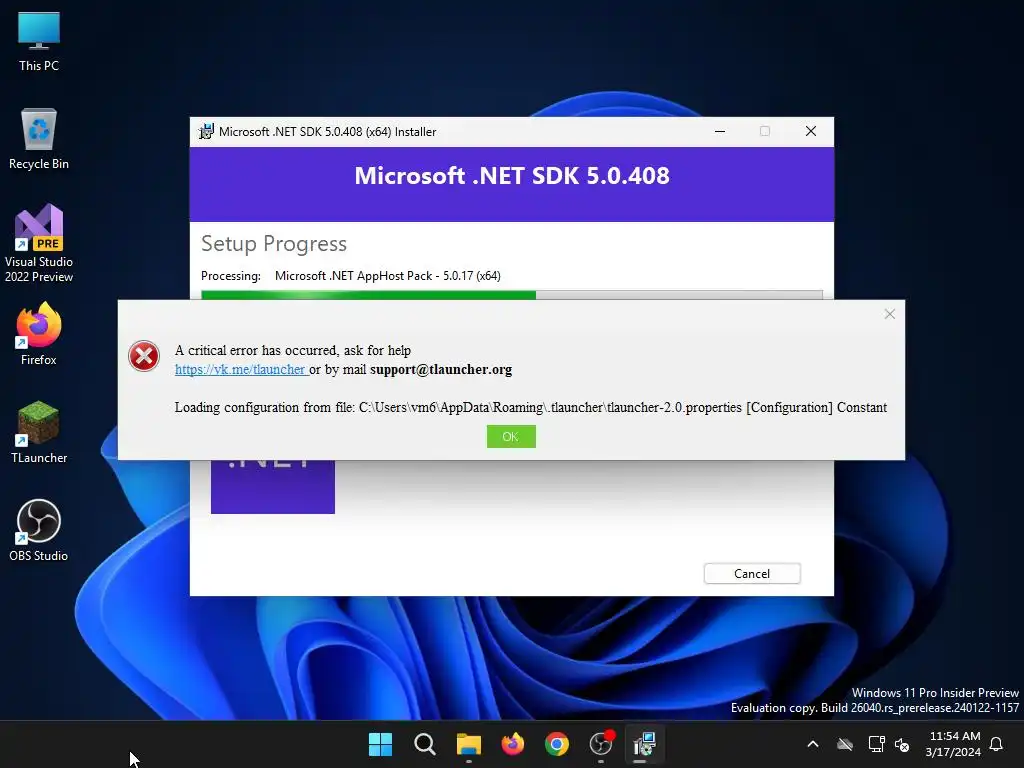This screenshot has height=768, width=1024.
Task: Click the muted volume tray icon
Action: [x=902, y=744]
